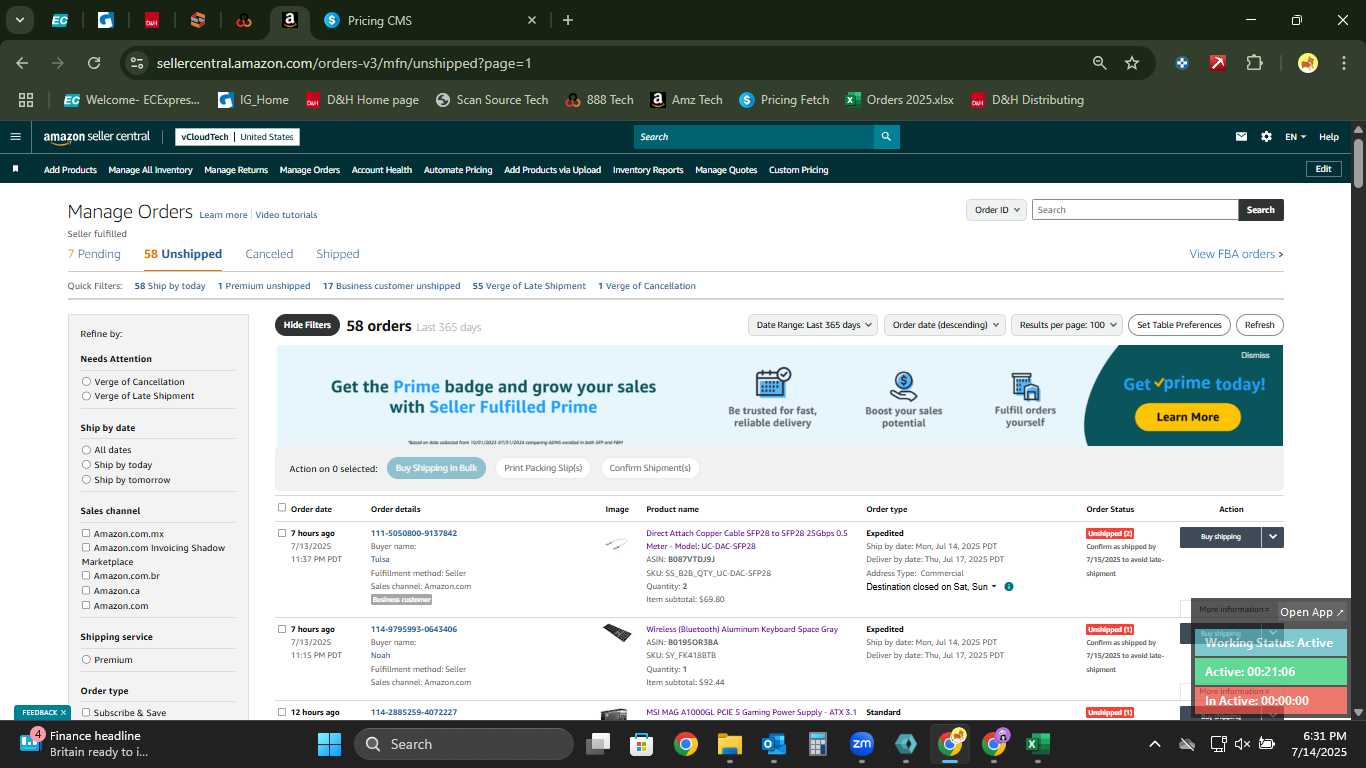Go back with the browser back arrow
Image resolution: width=1366 pixels, height=768 pixels.
point(22,63)
